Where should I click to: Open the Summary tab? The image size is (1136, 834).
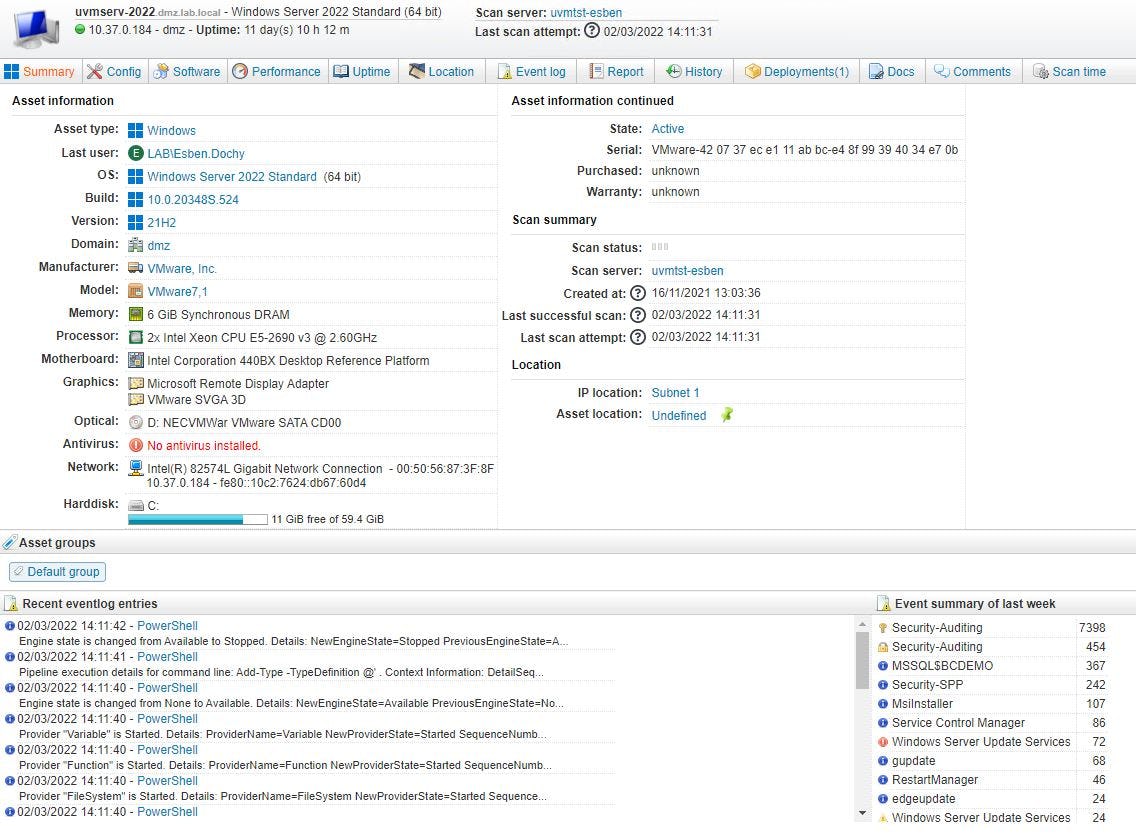point(40,72)
